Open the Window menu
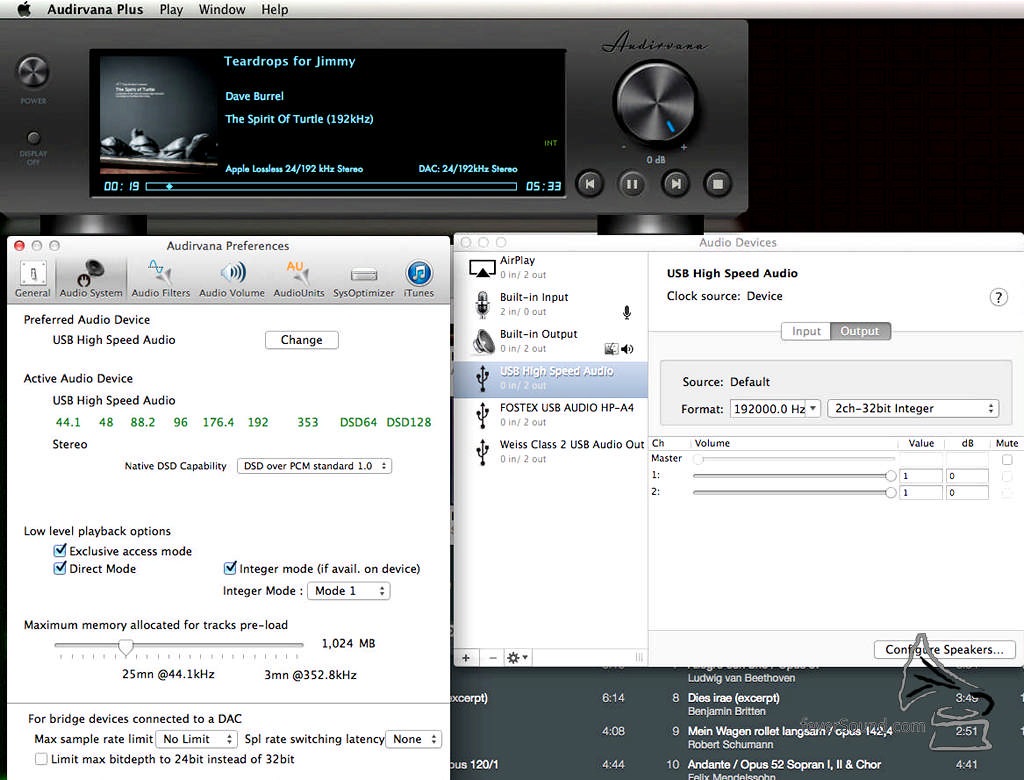 tap(222, 9)
